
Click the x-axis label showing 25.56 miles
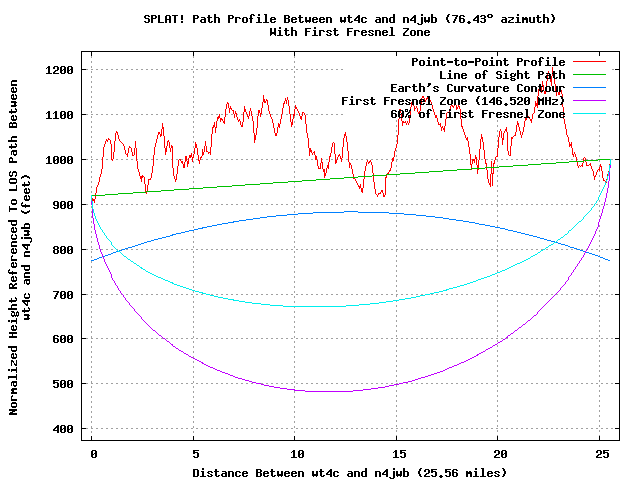[349, 471]
